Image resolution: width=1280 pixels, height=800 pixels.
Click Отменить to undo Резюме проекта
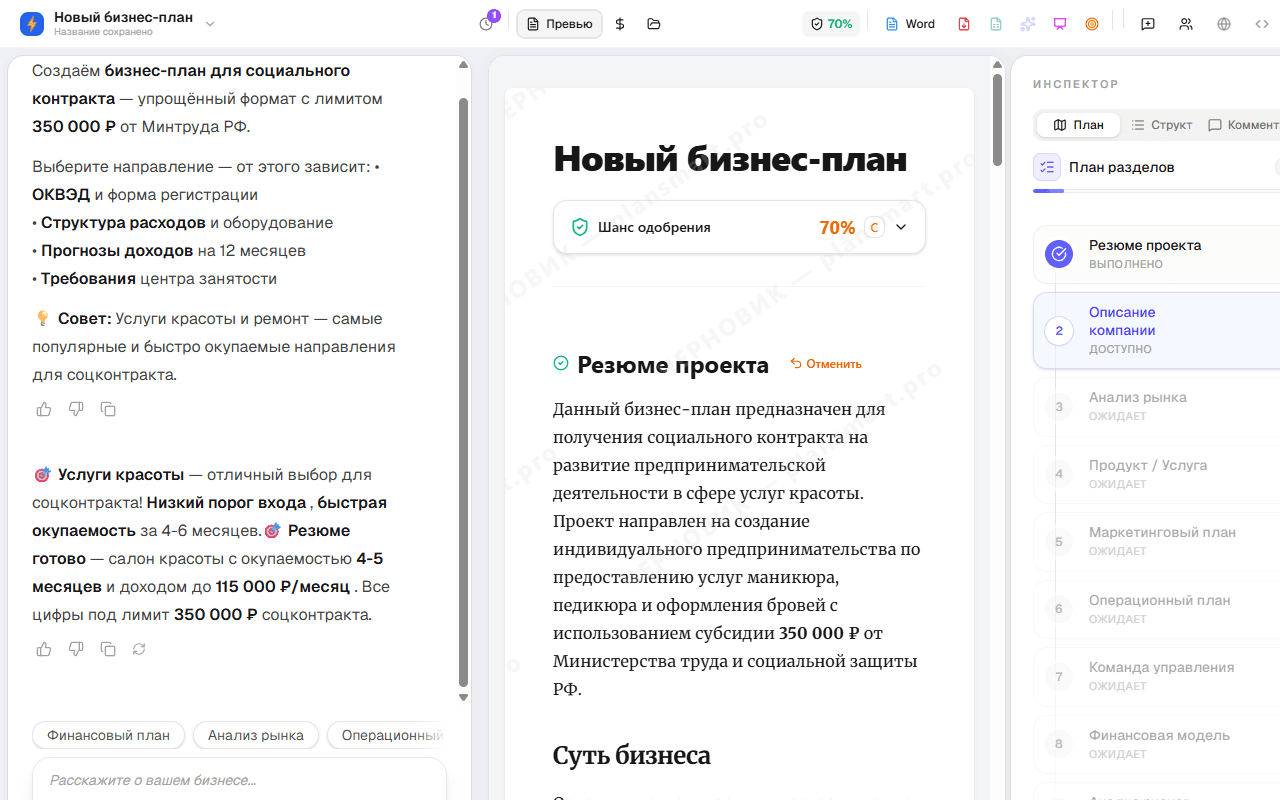[x=826, y=363]
